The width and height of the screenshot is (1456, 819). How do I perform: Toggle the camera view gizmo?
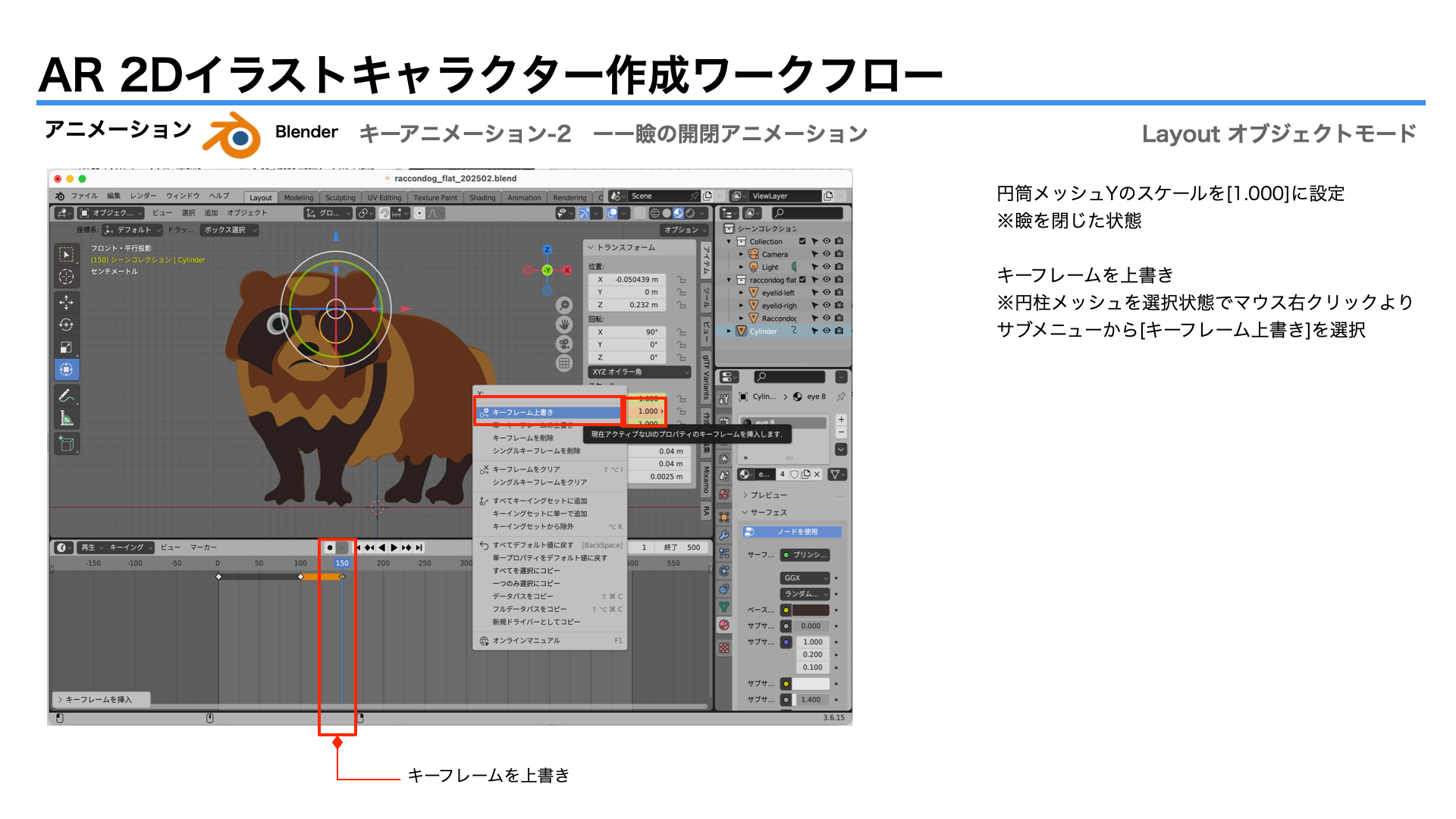[x=564, y=344]
